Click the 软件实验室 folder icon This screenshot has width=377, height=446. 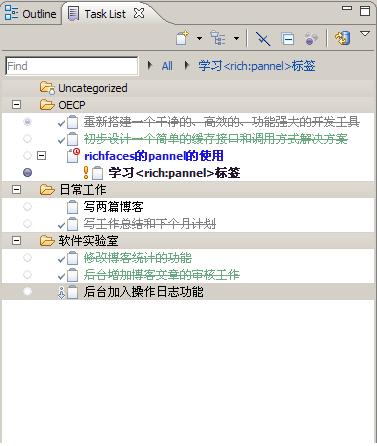(x=47, y=241)
